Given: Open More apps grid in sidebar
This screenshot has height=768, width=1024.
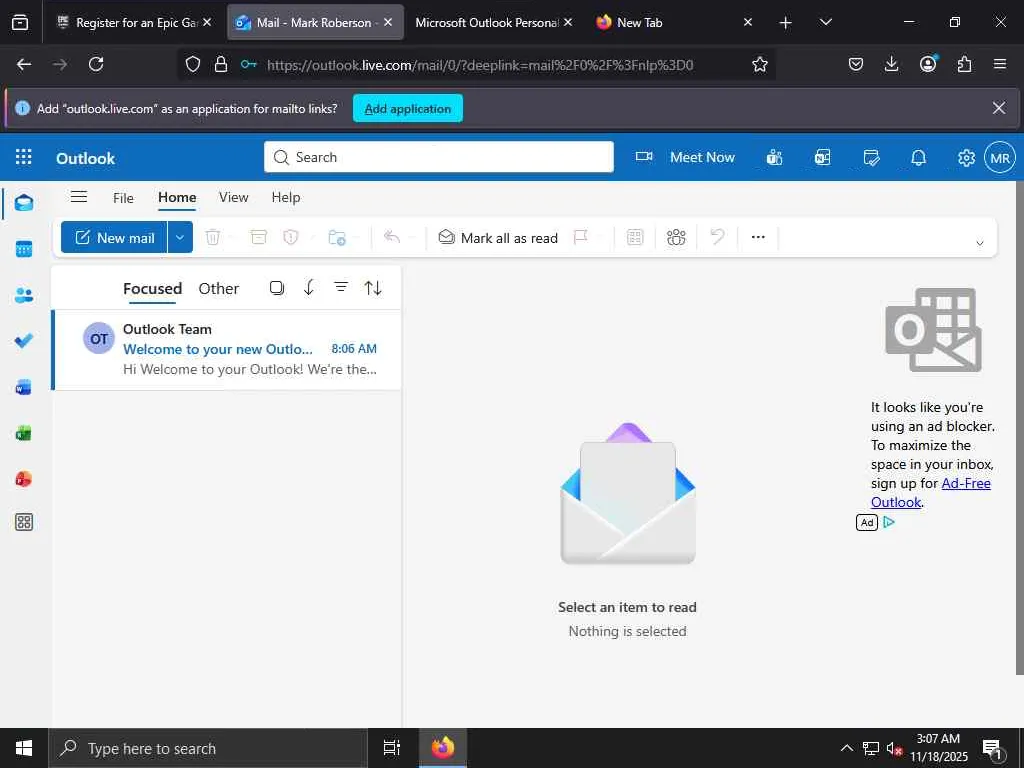Looking at the screenshot, I should [x=24, y=522].
